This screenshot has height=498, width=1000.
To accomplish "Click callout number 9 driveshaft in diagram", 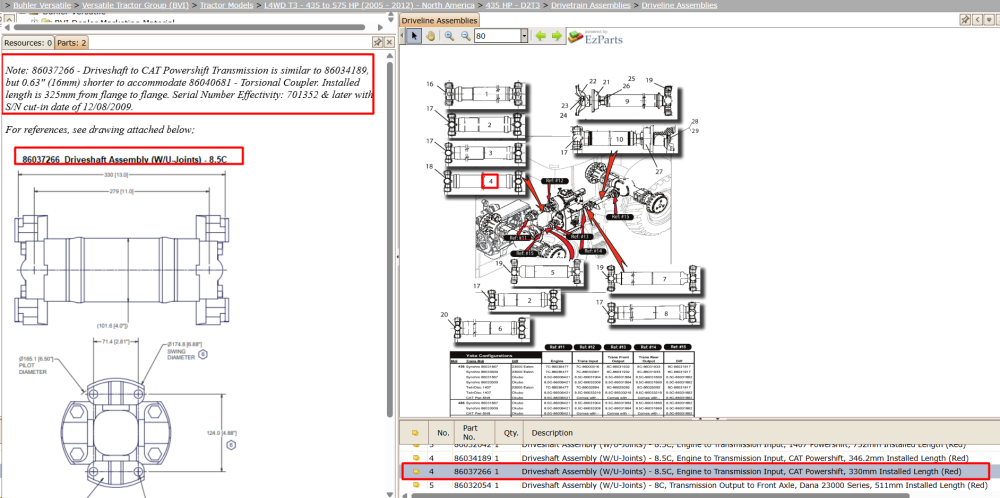I will click(627, 101).
